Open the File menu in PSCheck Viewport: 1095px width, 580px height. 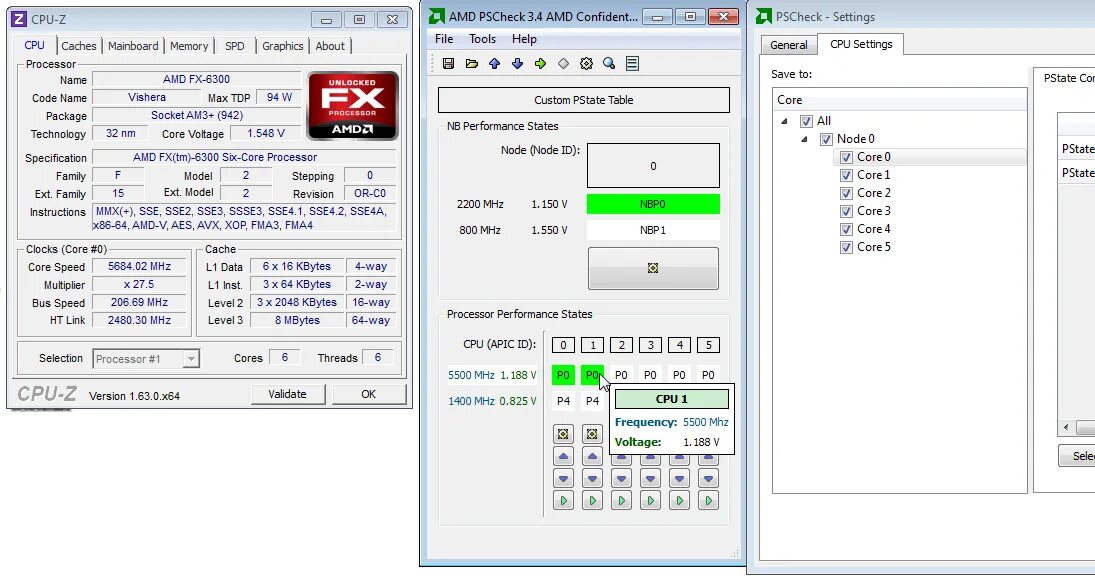(x=444, y=39)
